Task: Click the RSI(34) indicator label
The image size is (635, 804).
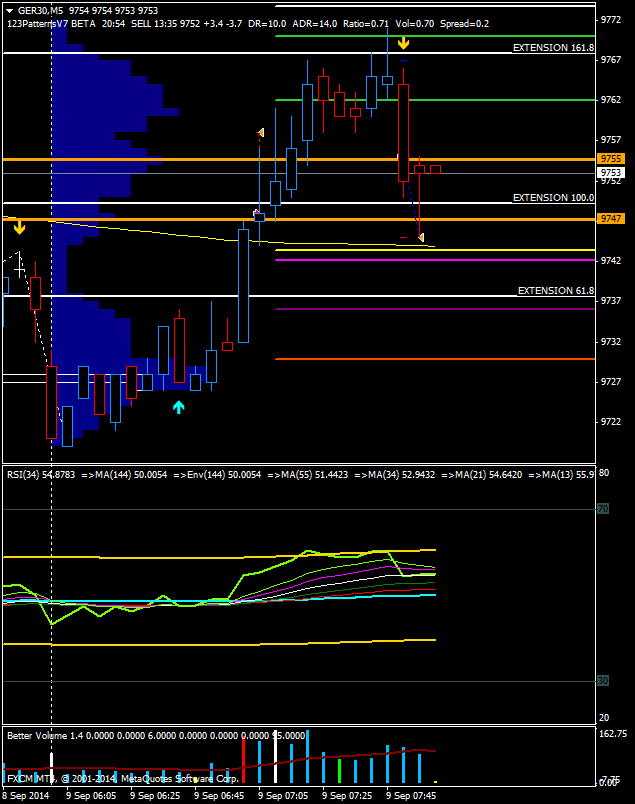Action: [40, 474]
